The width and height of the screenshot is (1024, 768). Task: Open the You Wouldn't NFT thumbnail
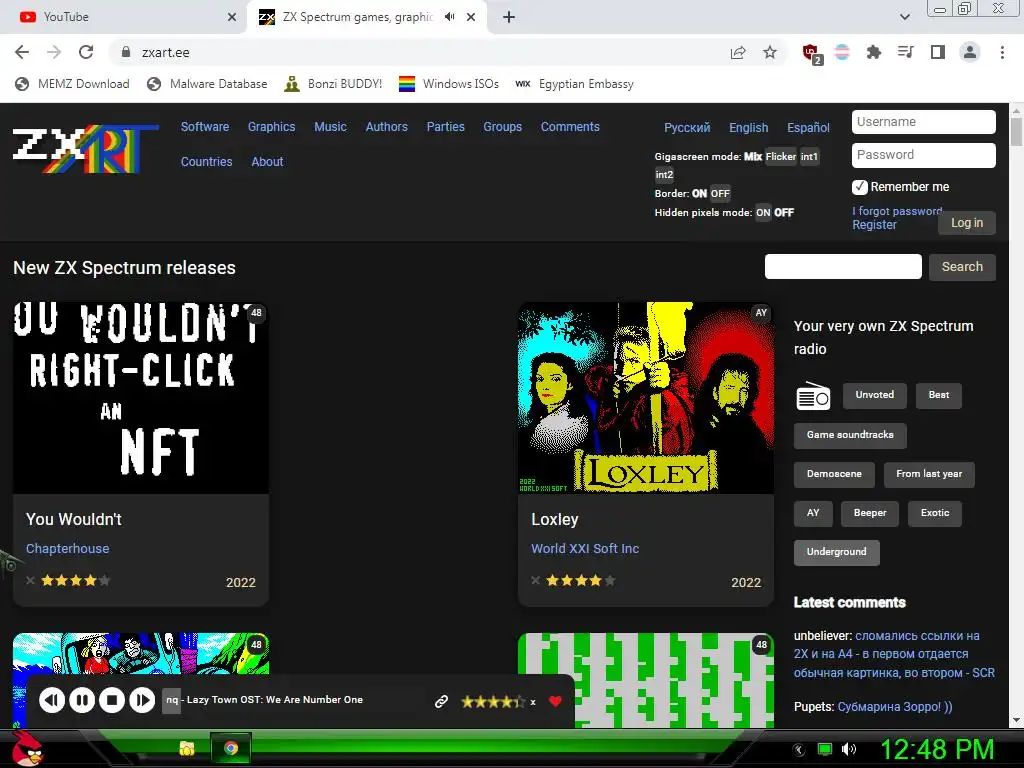pyautogui.click(x=140, y=398)
